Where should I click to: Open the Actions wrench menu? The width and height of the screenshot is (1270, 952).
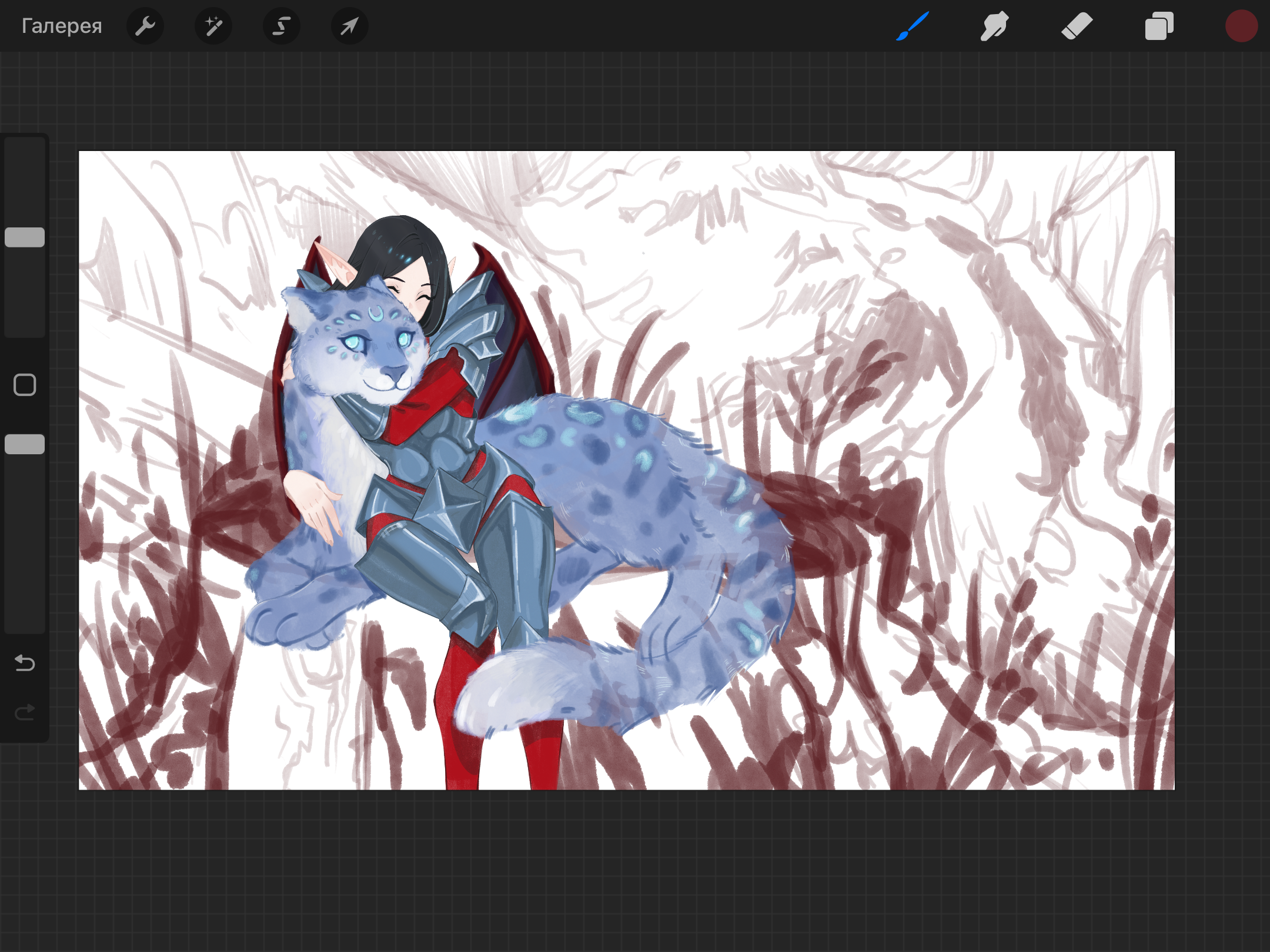(145, 26)
